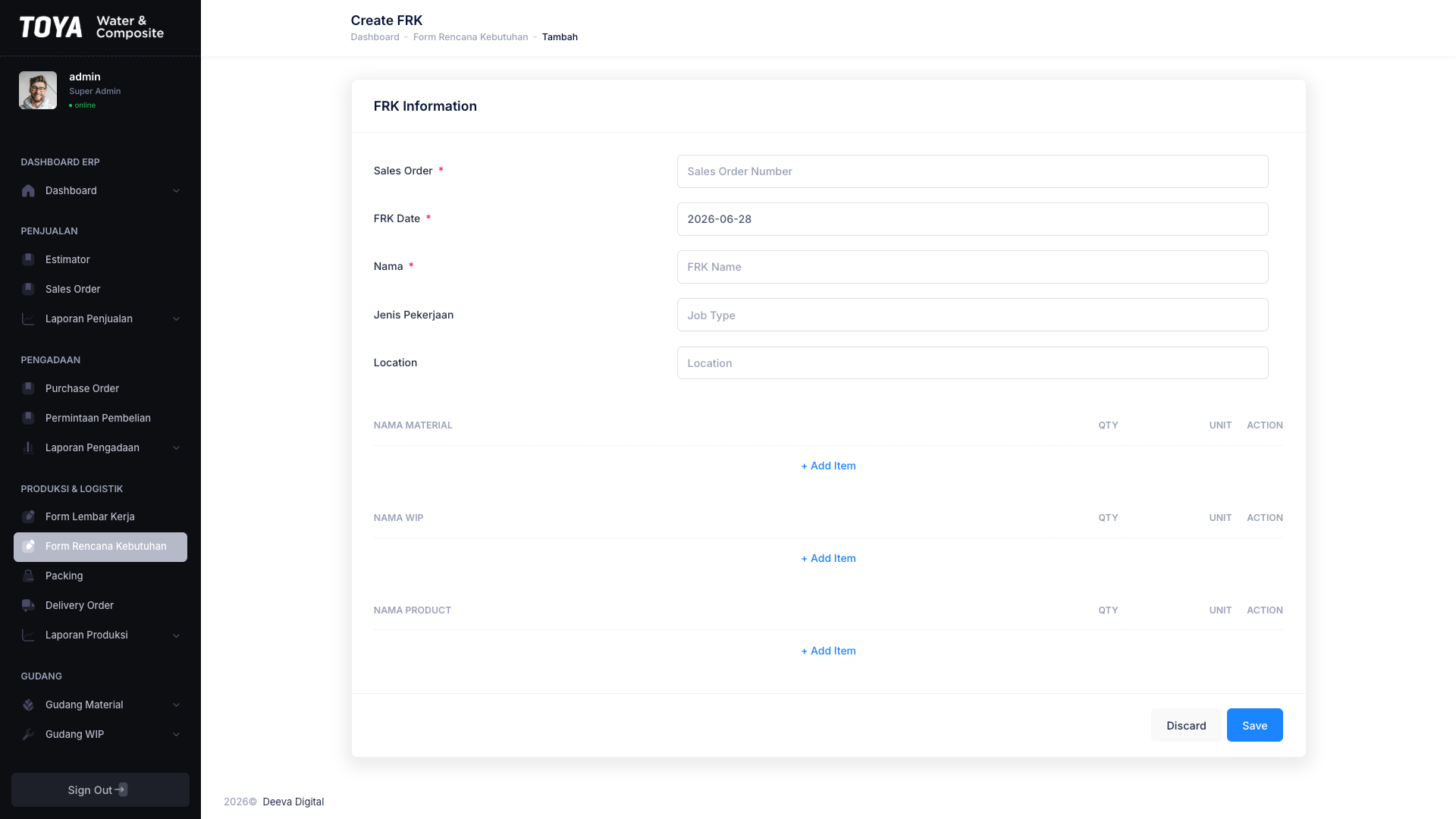Click the Sign Out button
The width and height of the screenshot is (1456, 819).
coord(100,789)
